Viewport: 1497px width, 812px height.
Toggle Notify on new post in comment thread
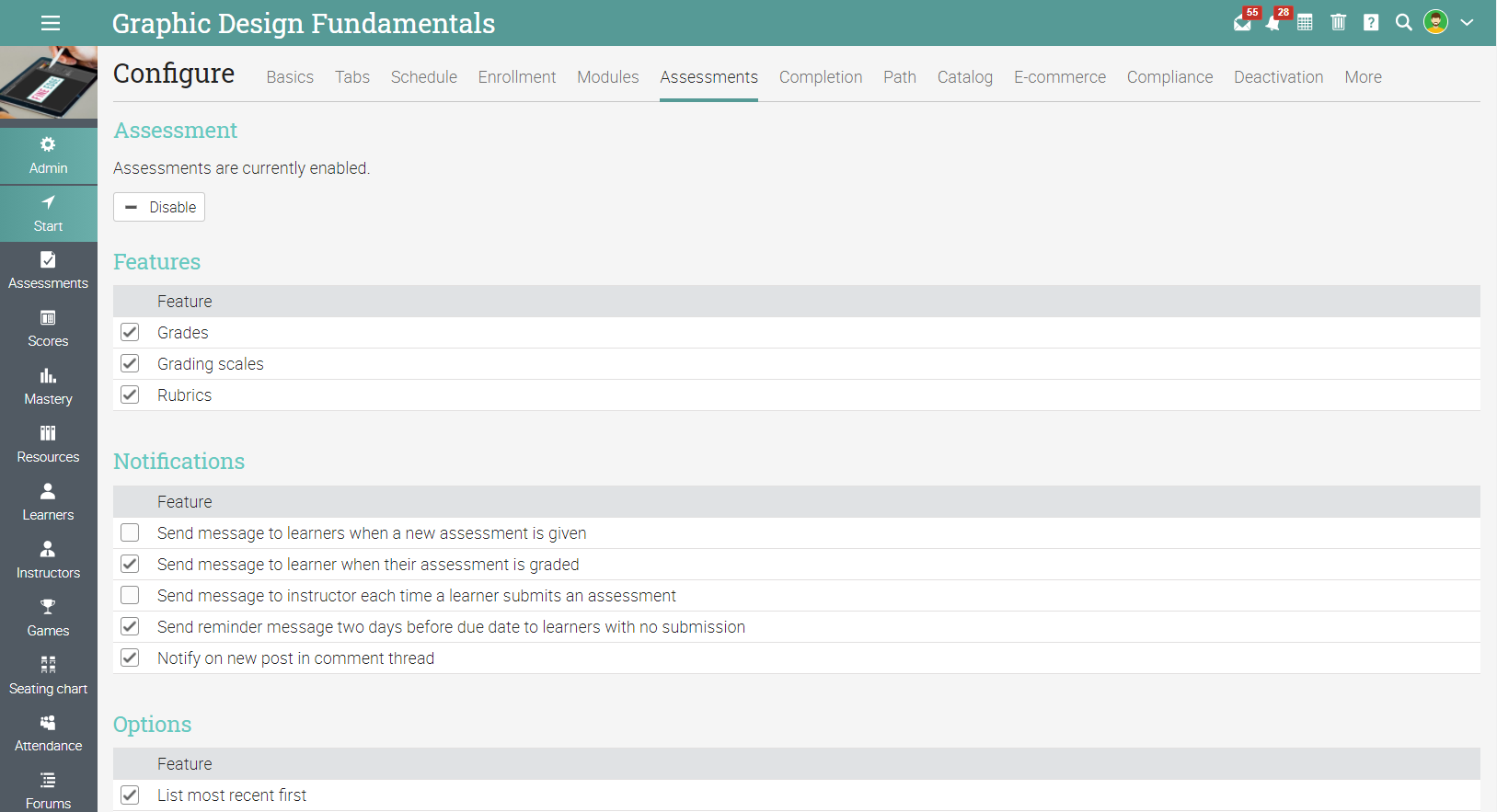(130, 658)
